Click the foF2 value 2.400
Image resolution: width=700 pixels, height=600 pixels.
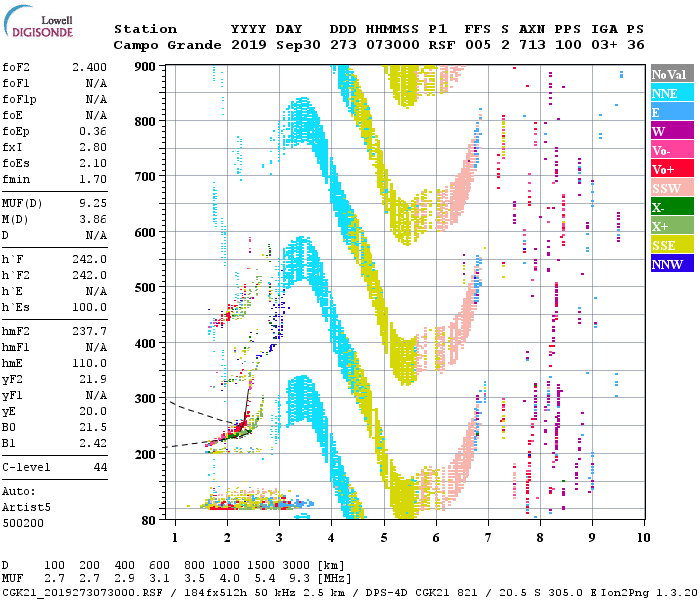[89, 67]
